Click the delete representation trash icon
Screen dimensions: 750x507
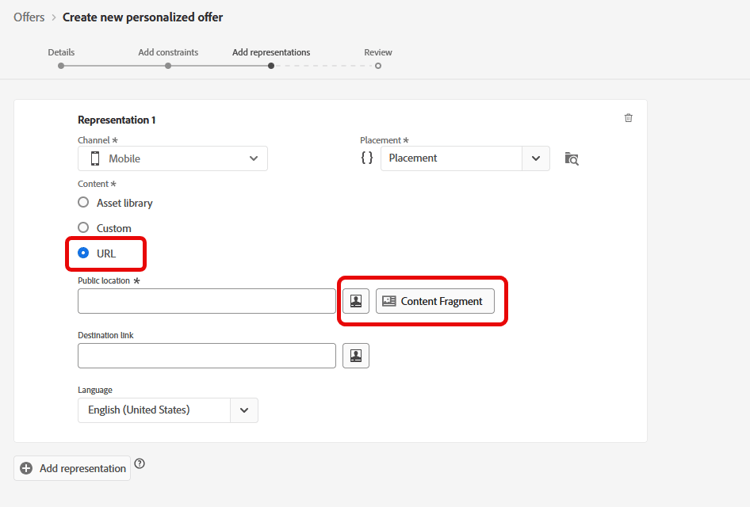point(628,118)
